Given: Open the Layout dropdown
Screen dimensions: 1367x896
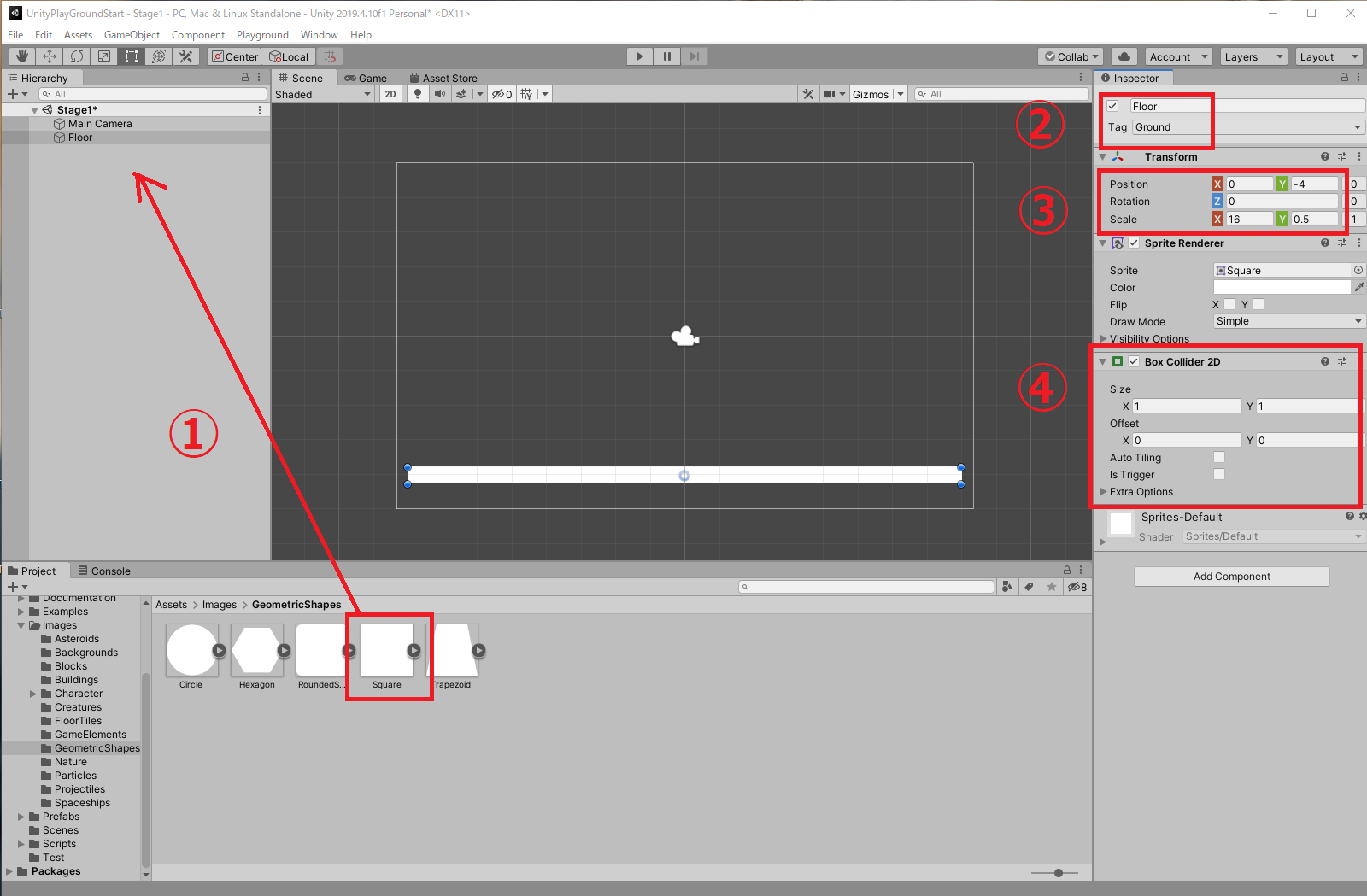Looking at the screenshot, I should [1329, 56].
